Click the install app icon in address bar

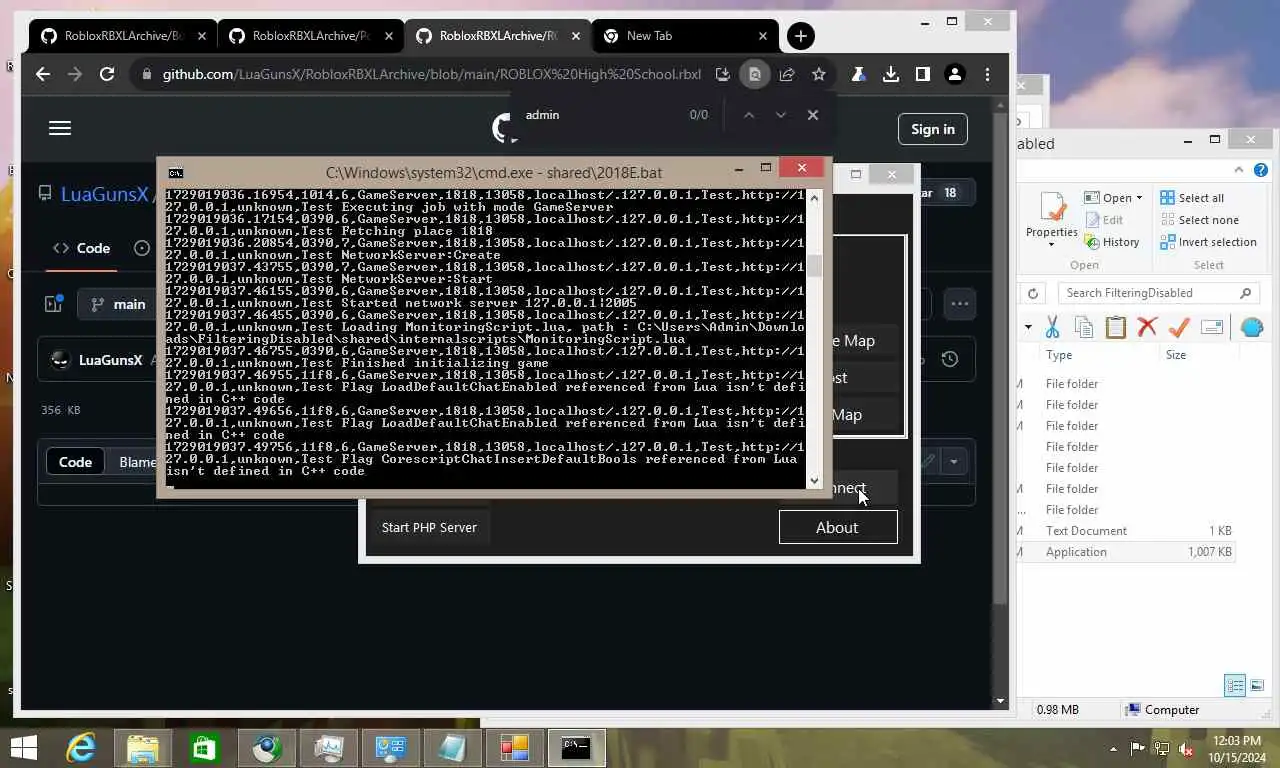(x=723, y=74)
